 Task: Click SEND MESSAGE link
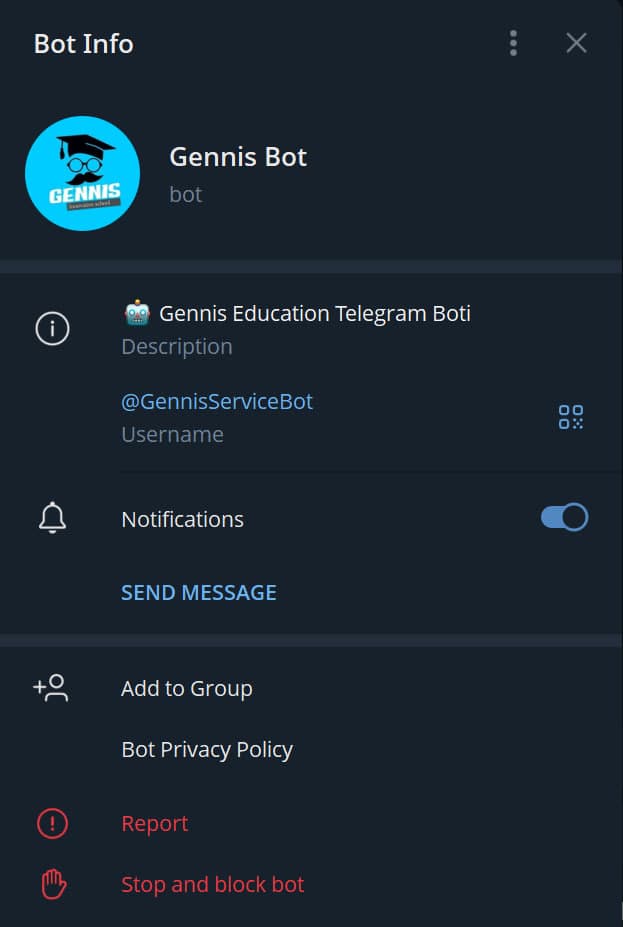[x=198, y=592]
